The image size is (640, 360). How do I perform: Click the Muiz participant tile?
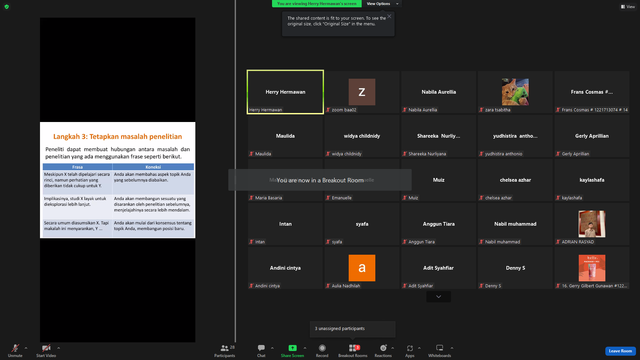point(438,180)
